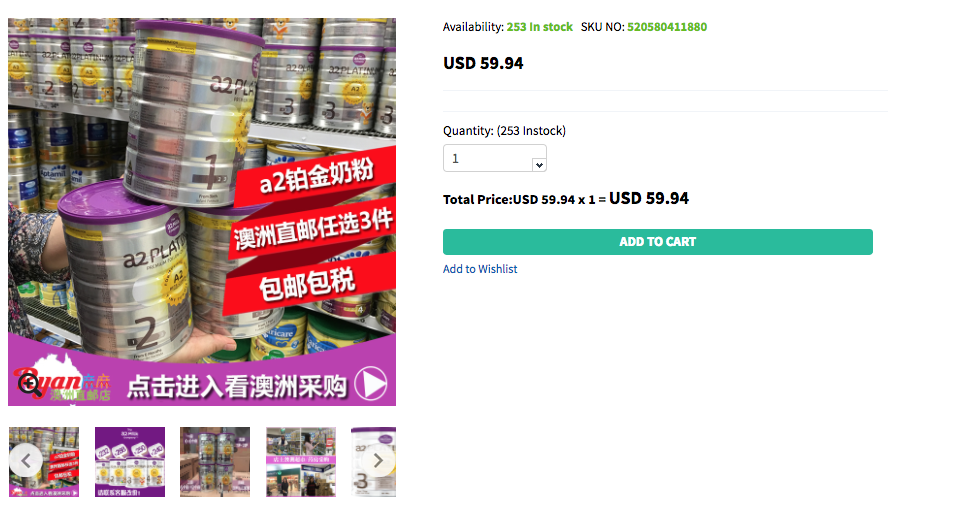Select the third thumbnail of stacked cans

[215, 462]
